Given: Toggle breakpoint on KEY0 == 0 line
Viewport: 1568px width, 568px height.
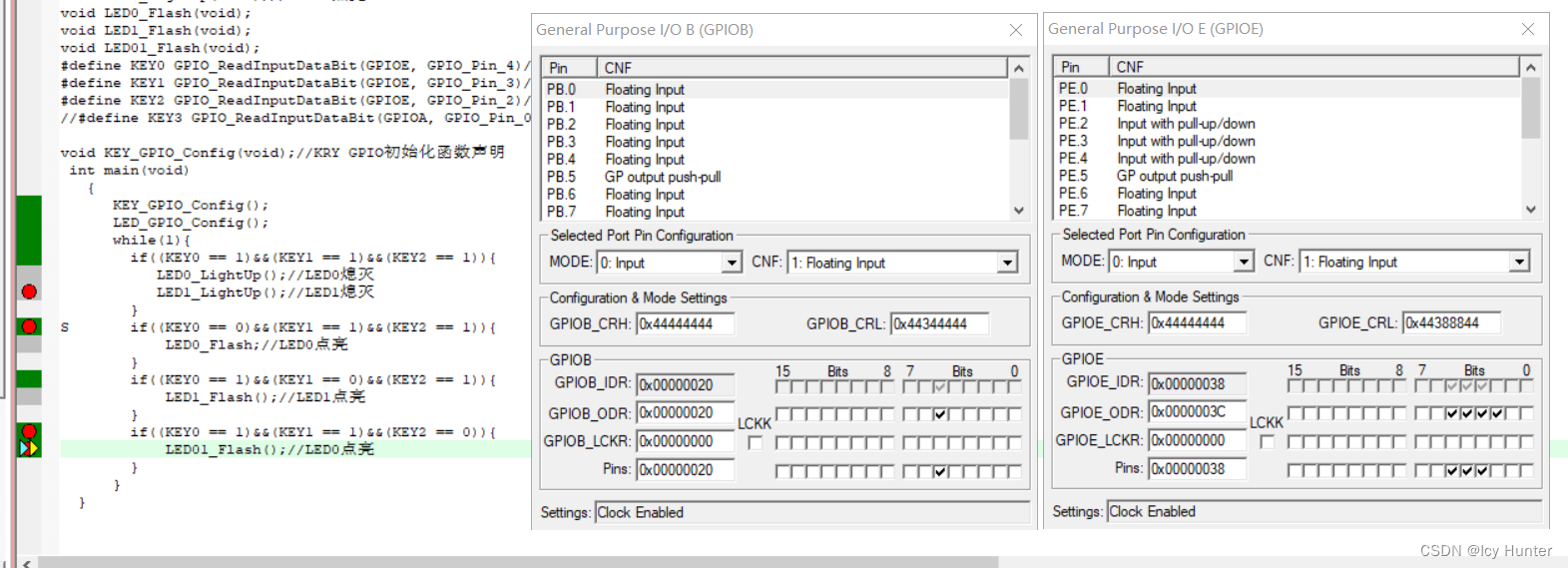Looking at the screenshot, I should pos(29,326).
